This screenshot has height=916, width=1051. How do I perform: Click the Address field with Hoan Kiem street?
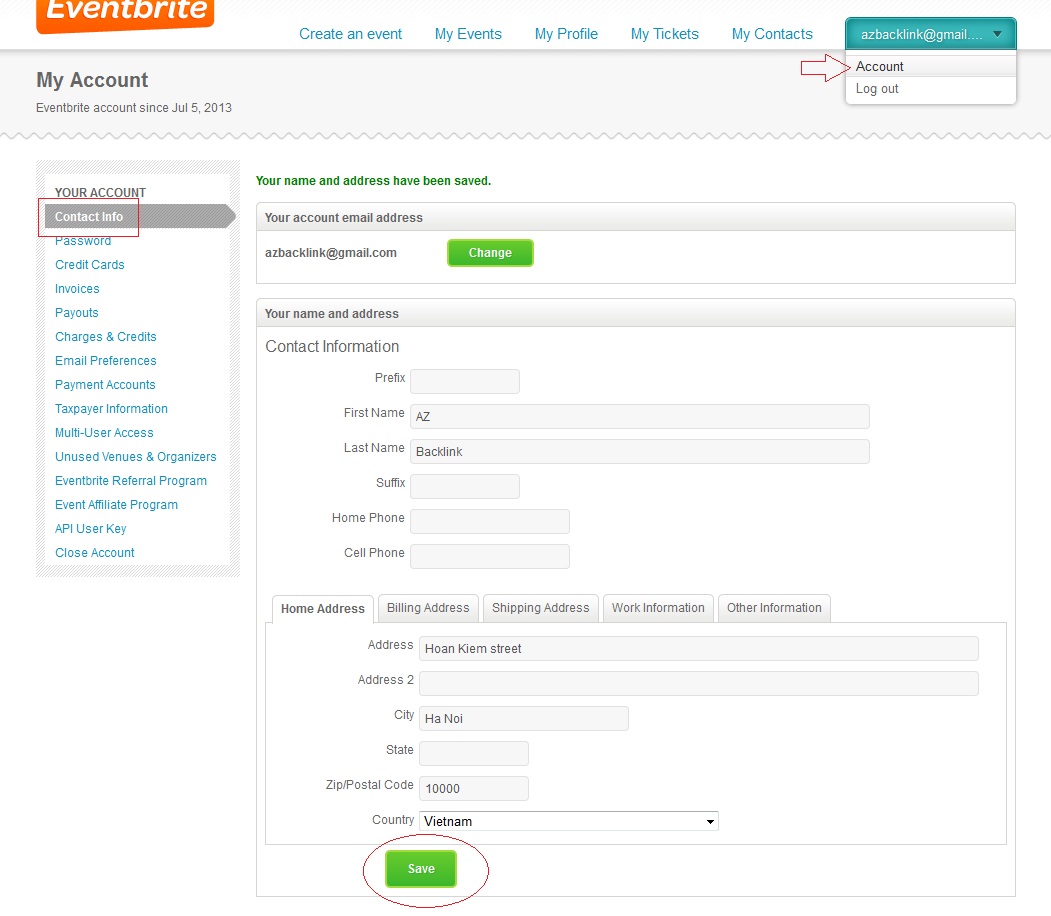pos(698,649)
